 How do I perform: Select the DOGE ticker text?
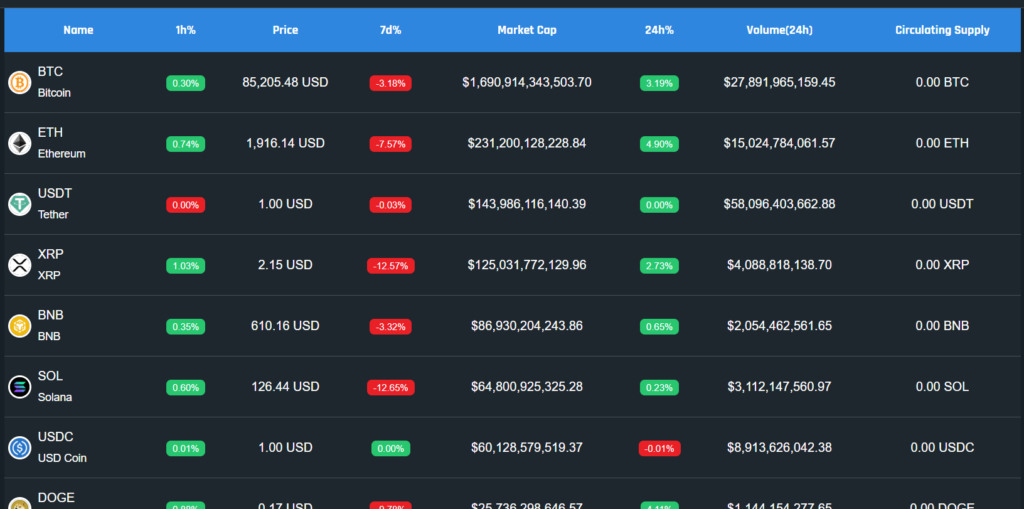point(56,498)
